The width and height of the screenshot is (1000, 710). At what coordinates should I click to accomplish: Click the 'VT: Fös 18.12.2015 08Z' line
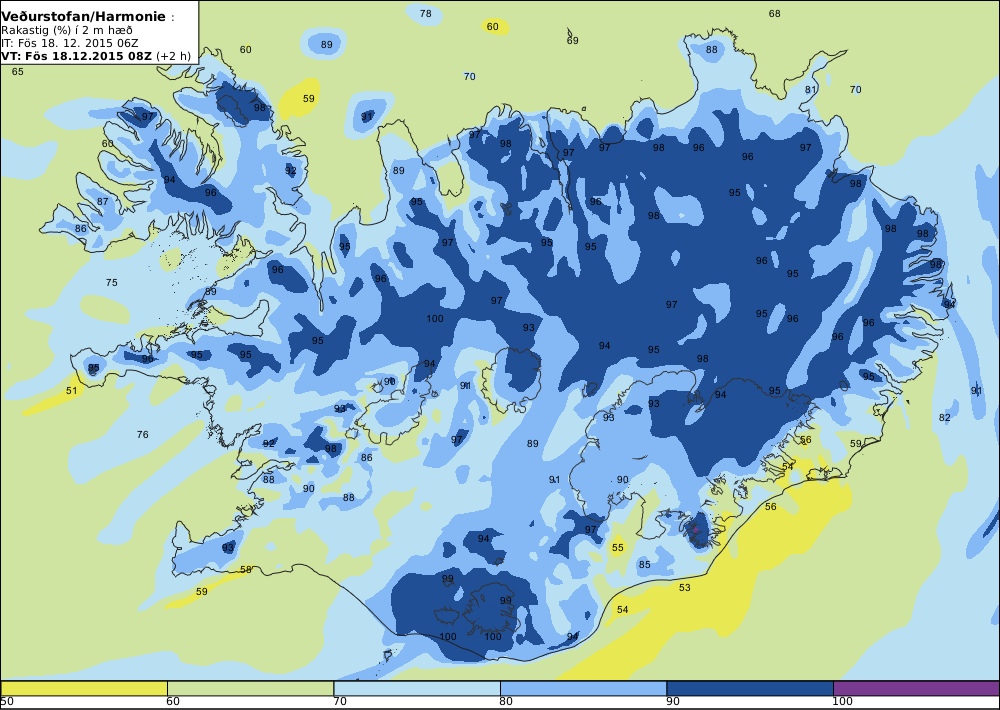pos(77,55)
